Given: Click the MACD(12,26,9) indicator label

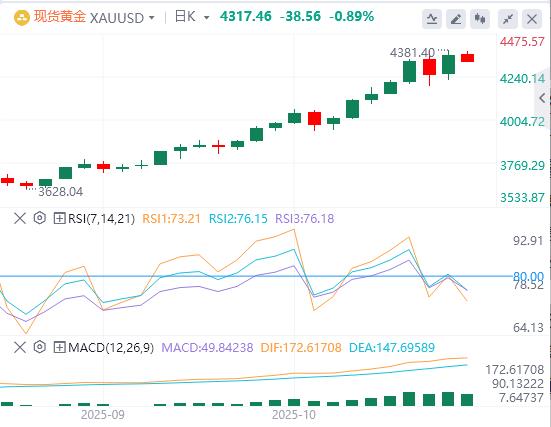Looking at the screenshot, I should click(111, 348).
